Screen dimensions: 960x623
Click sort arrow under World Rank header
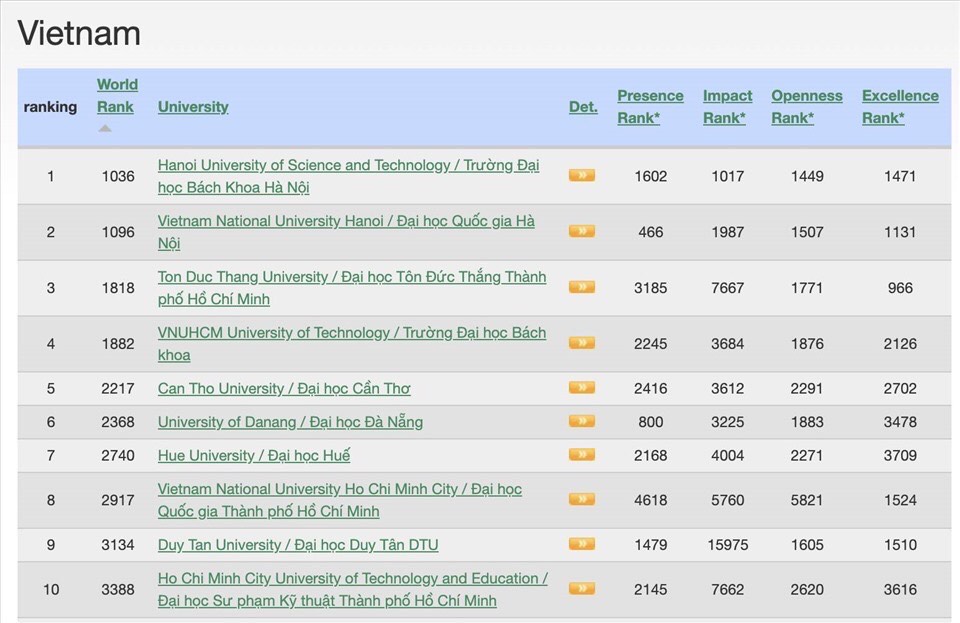point(105,129)
